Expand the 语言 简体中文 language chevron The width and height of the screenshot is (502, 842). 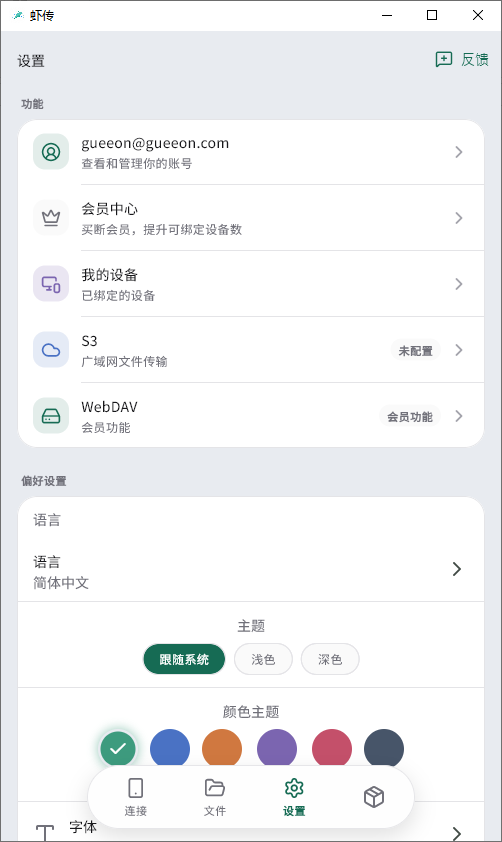(456, 569)
